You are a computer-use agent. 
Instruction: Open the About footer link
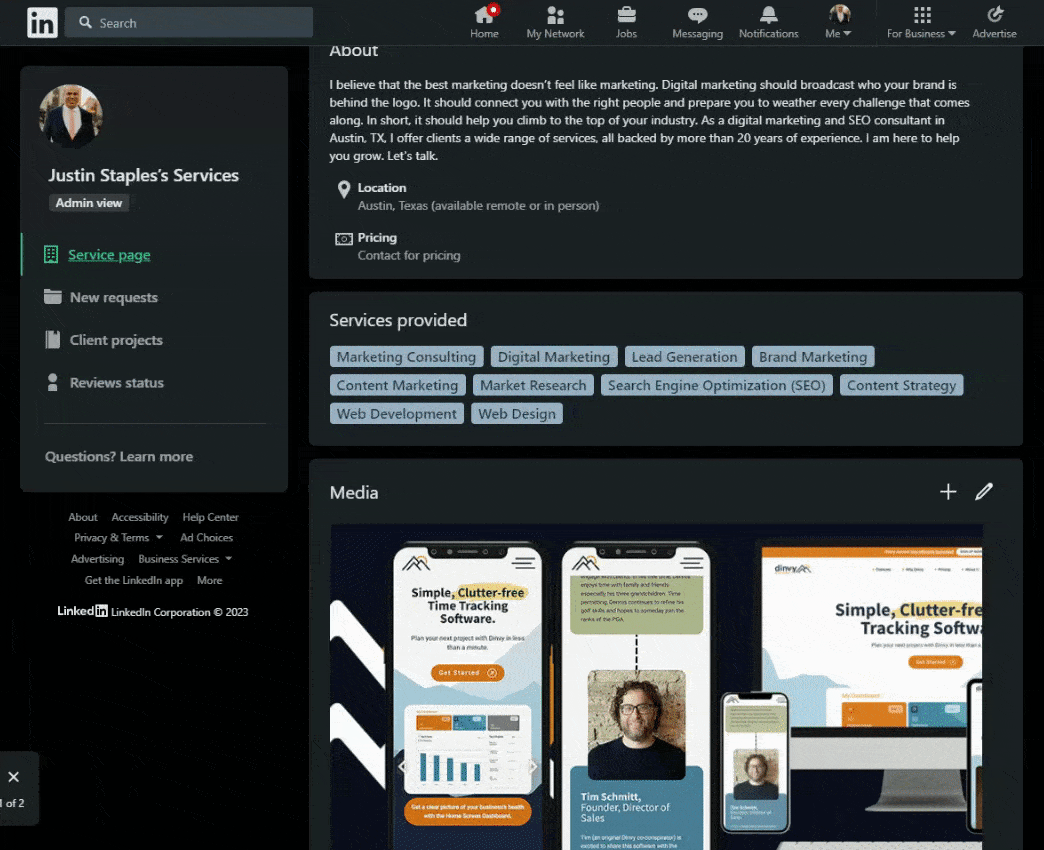pyautogui.click(x=83, y=517)
